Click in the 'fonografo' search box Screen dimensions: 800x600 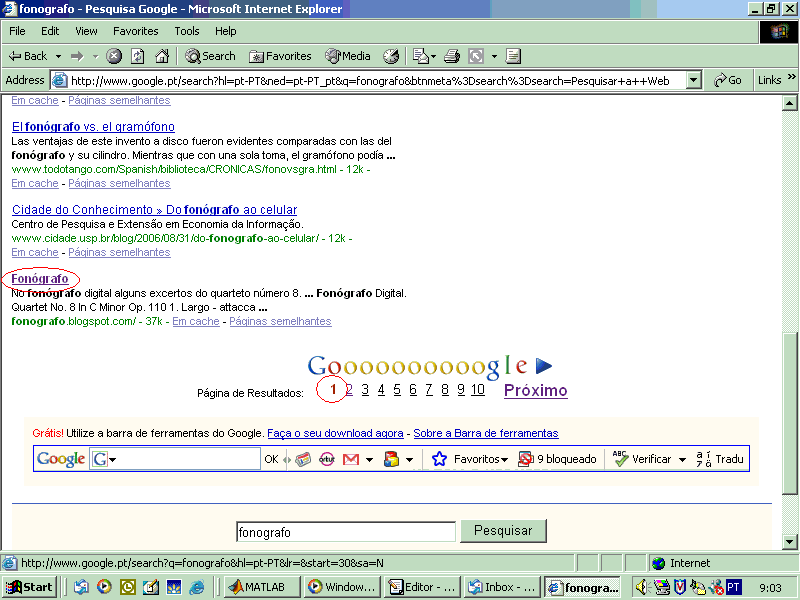tap(345, 532)
